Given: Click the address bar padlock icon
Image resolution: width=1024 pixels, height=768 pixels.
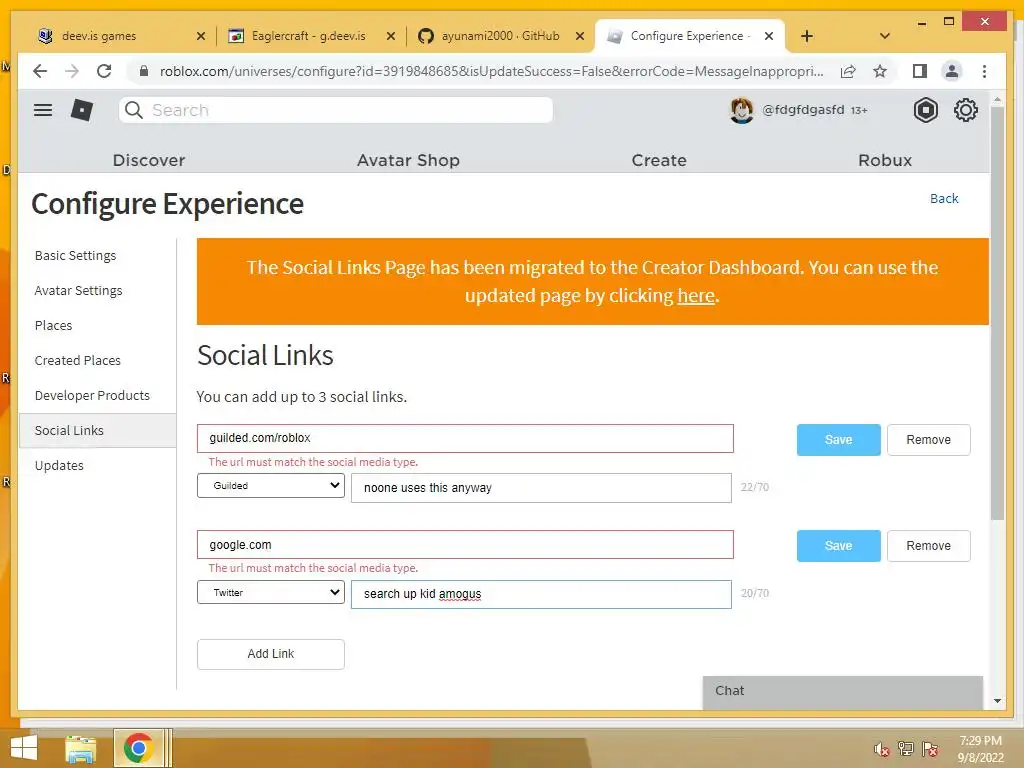Looking at the screenshot, I should point(144,71).
